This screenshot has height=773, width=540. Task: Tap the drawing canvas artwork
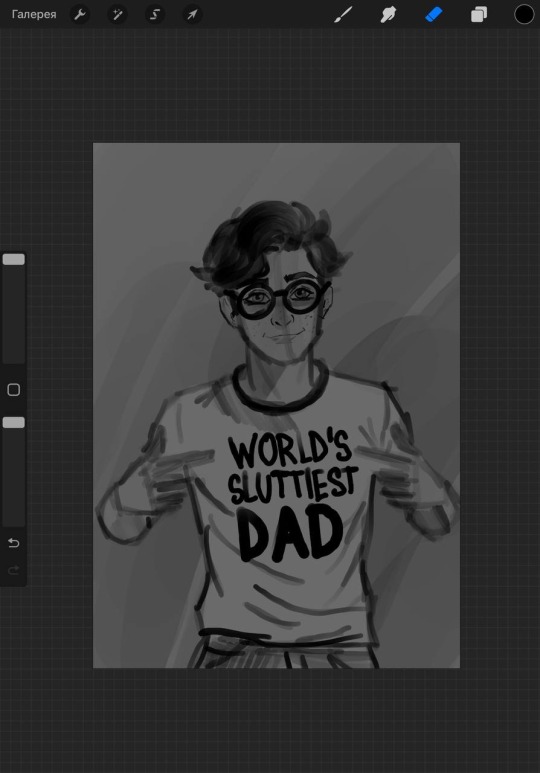point(276,405)
